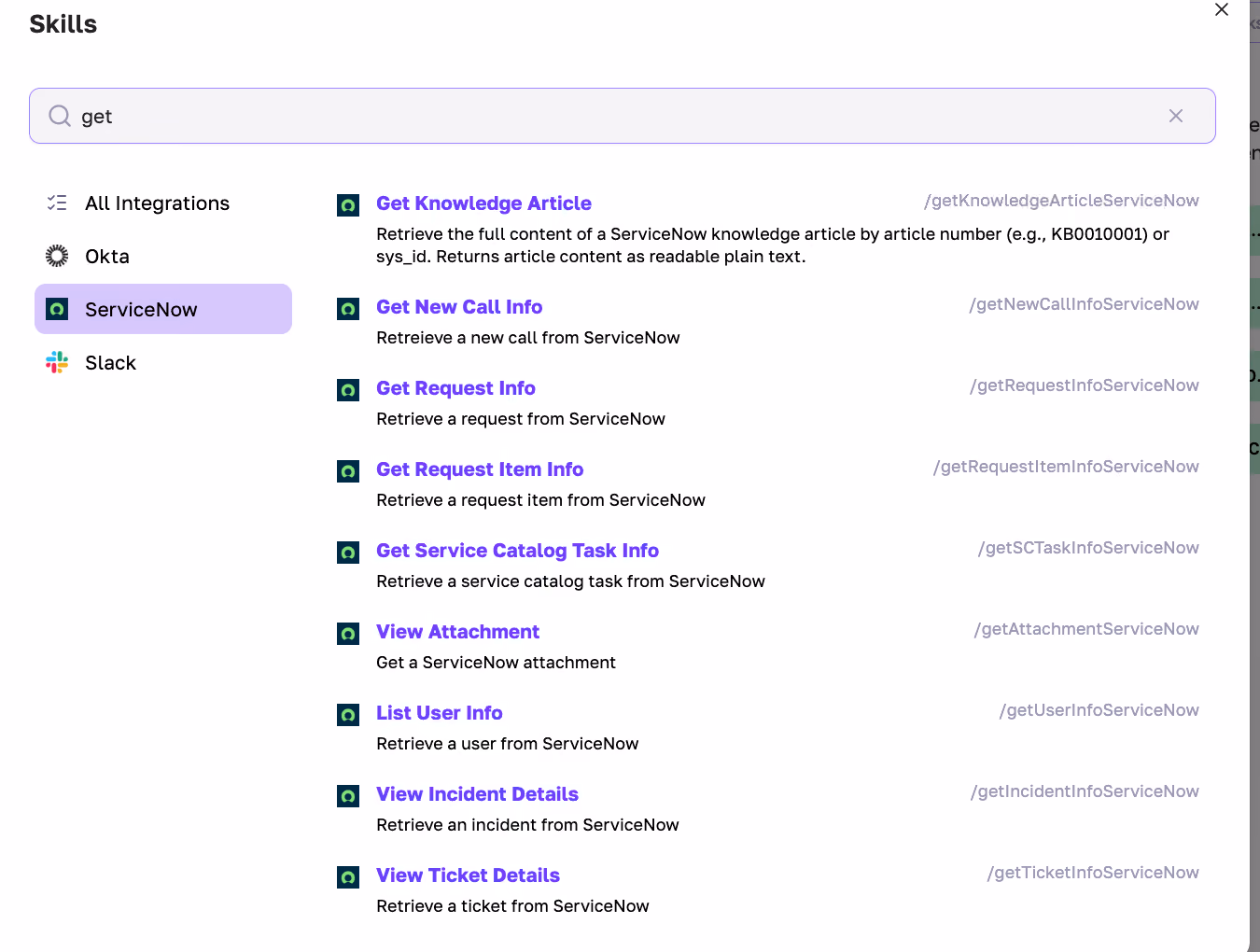1260x952 pixels.
Task: Click the /getRequestItemInfoServiceNow command text
Action: 1066,467
